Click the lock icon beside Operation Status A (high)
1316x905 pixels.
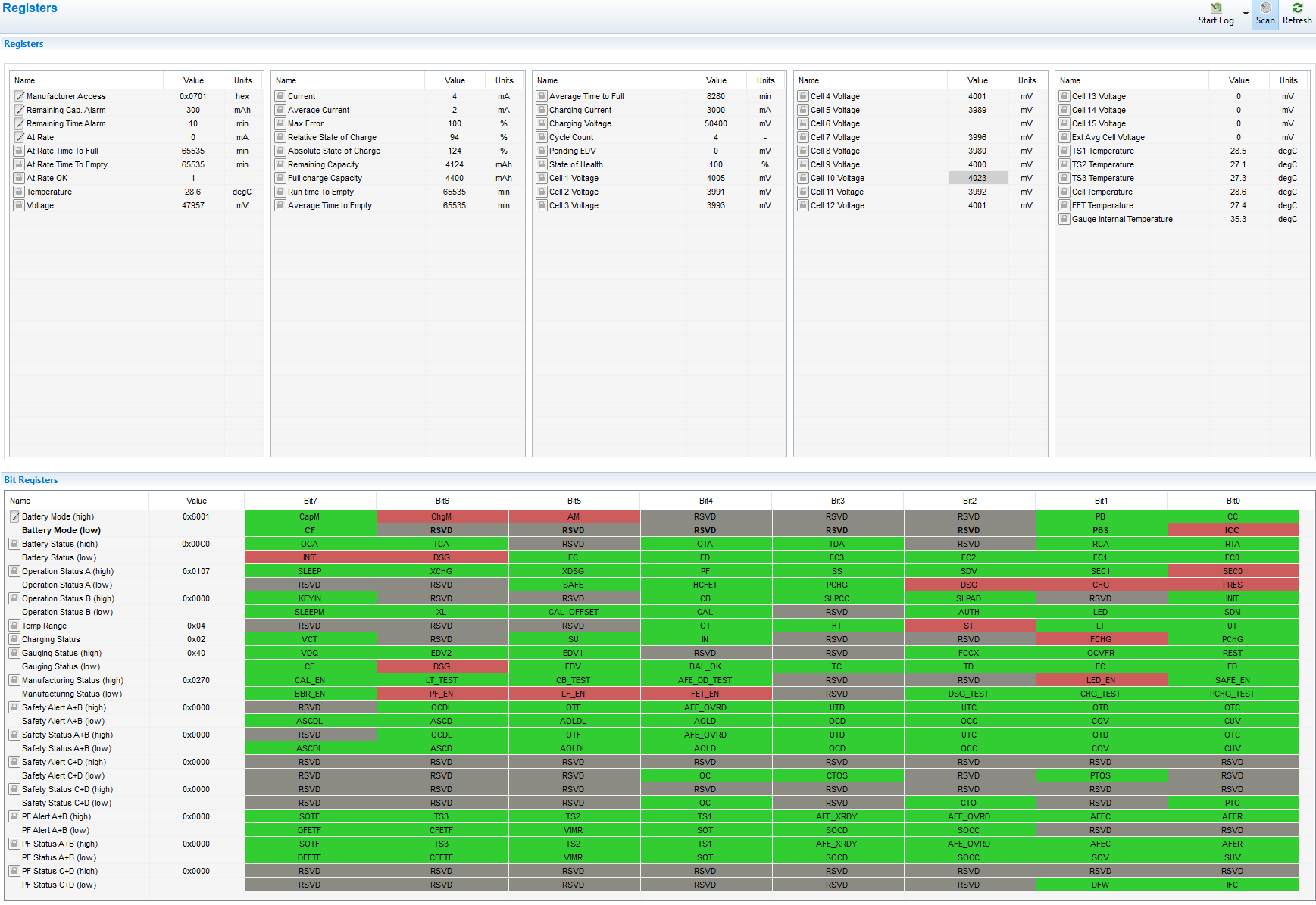14,571
